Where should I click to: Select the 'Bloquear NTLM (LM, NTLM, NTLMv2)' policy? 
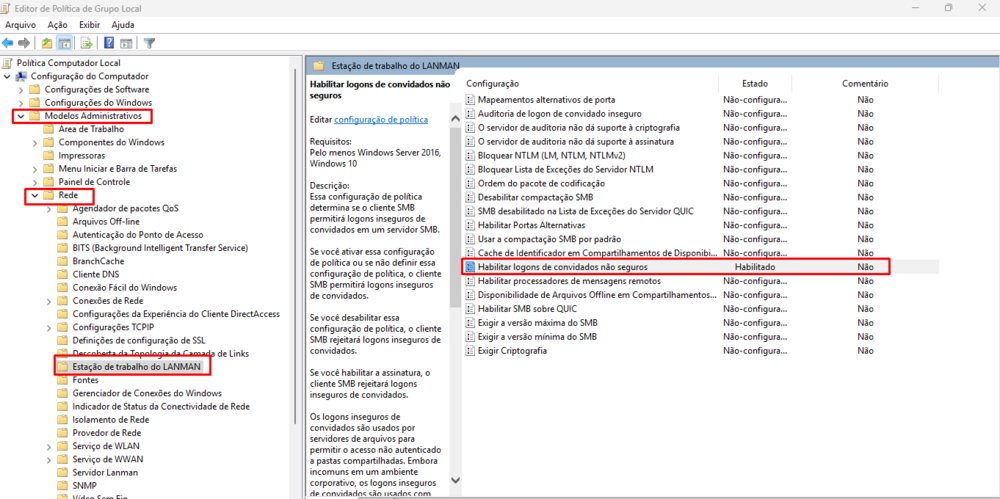coord(551,156)
